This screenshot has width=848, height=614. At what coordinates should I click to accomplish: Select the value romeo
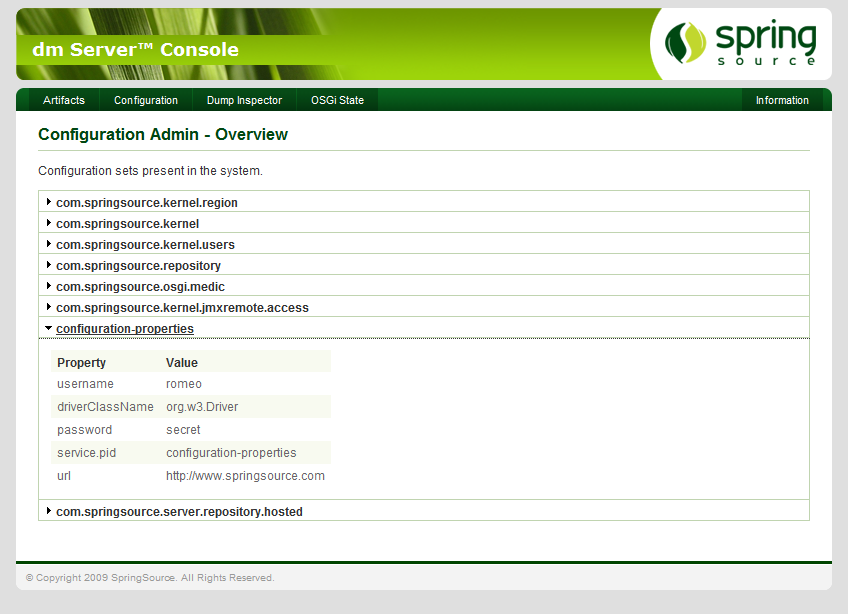click(184, 384)
